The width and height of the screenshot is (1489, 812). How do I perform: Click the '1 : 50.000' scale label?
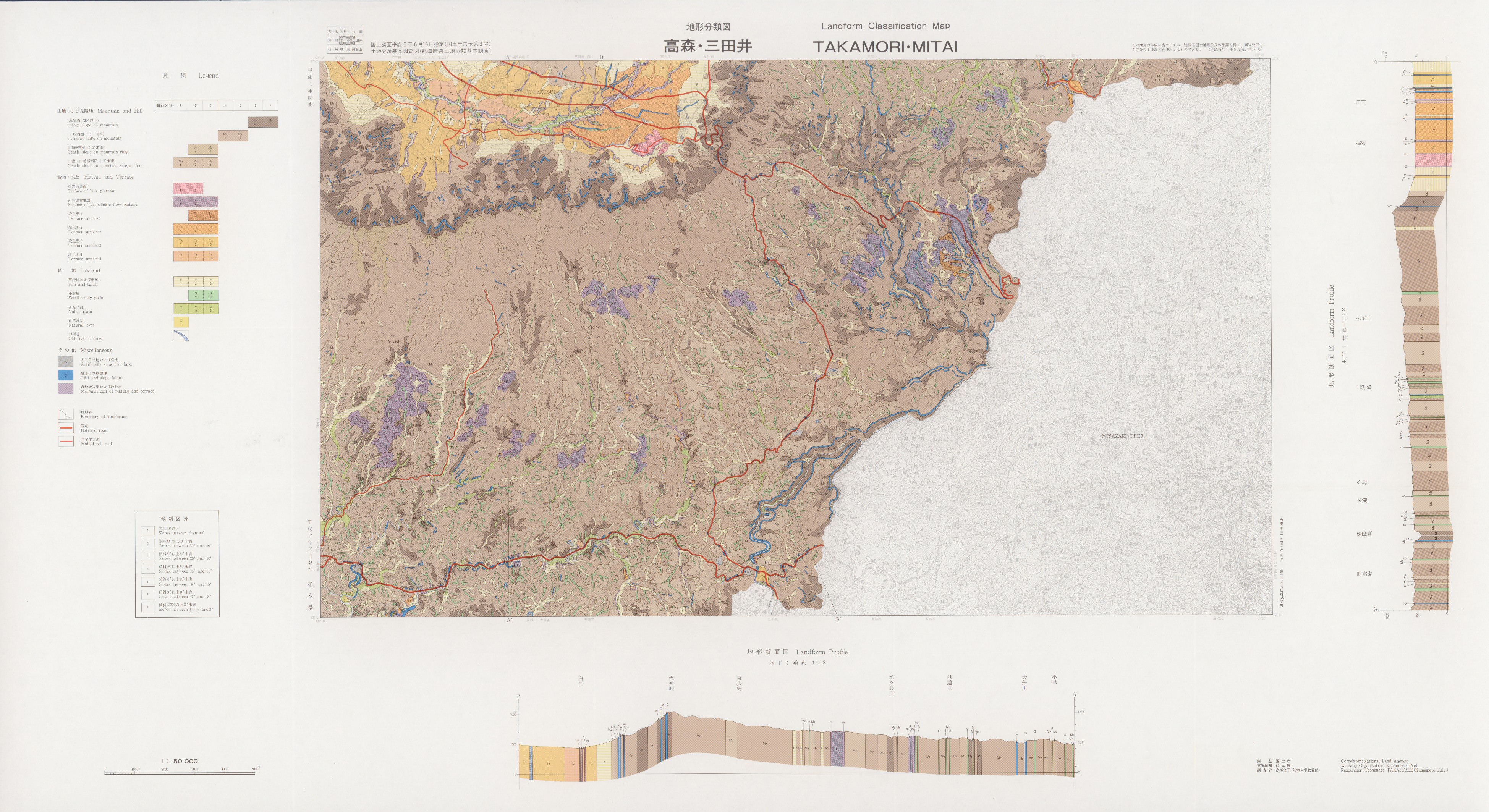click(180, 761)
